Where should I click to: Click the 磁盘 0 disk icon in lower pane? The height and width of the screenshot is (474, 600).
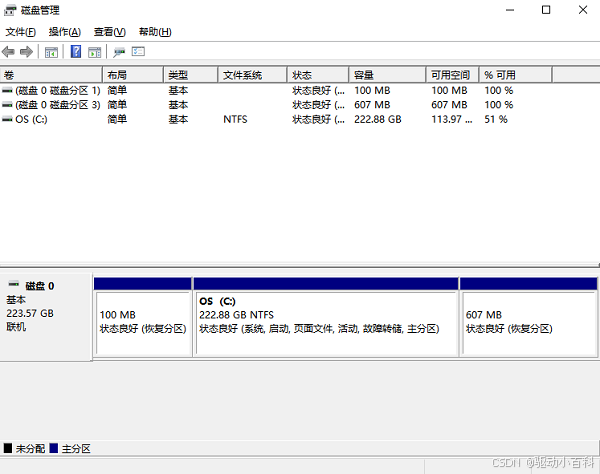[x=14, y=284]
